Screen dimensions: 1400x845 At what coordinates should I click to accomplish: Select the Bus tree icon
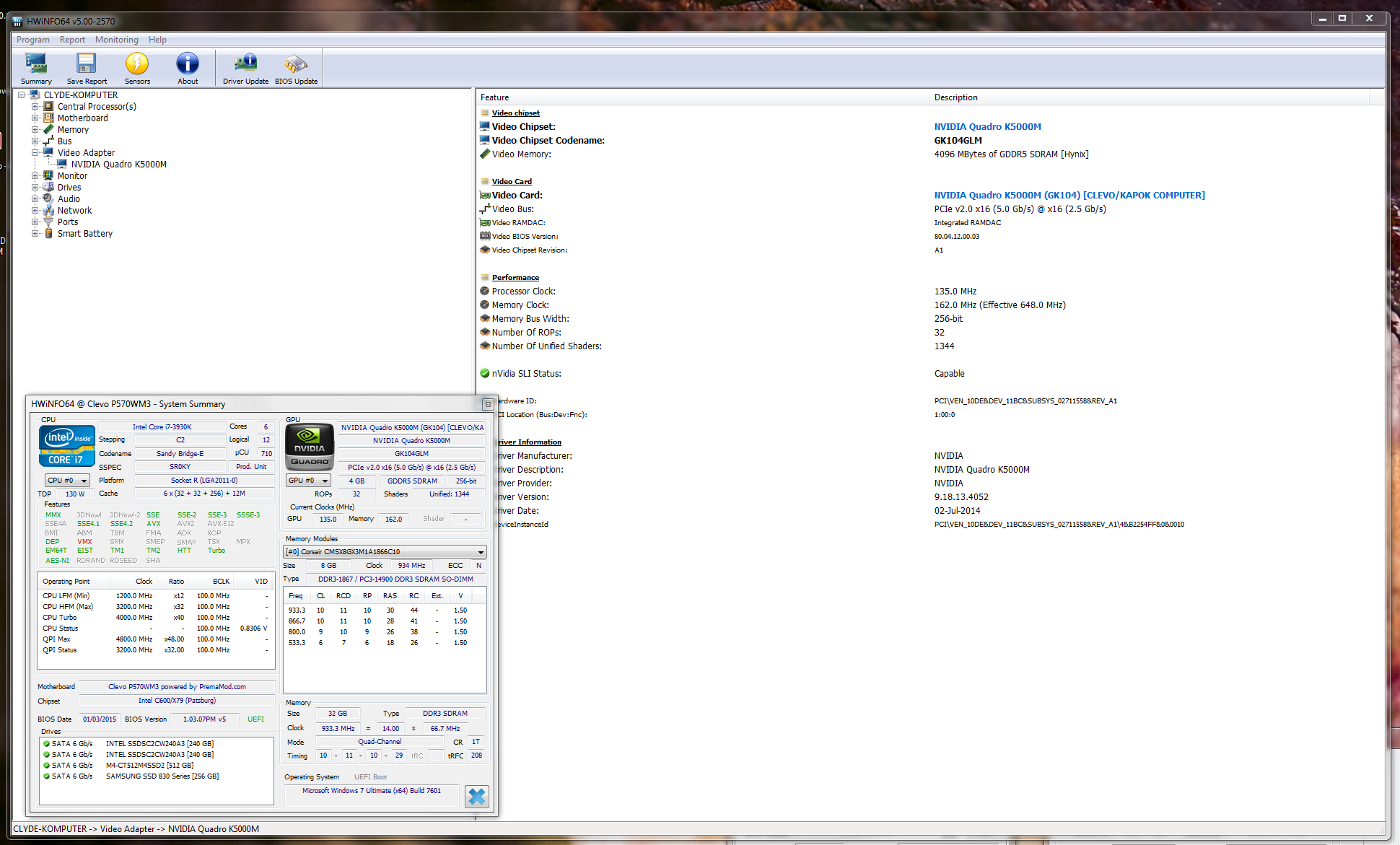point(48,141)
